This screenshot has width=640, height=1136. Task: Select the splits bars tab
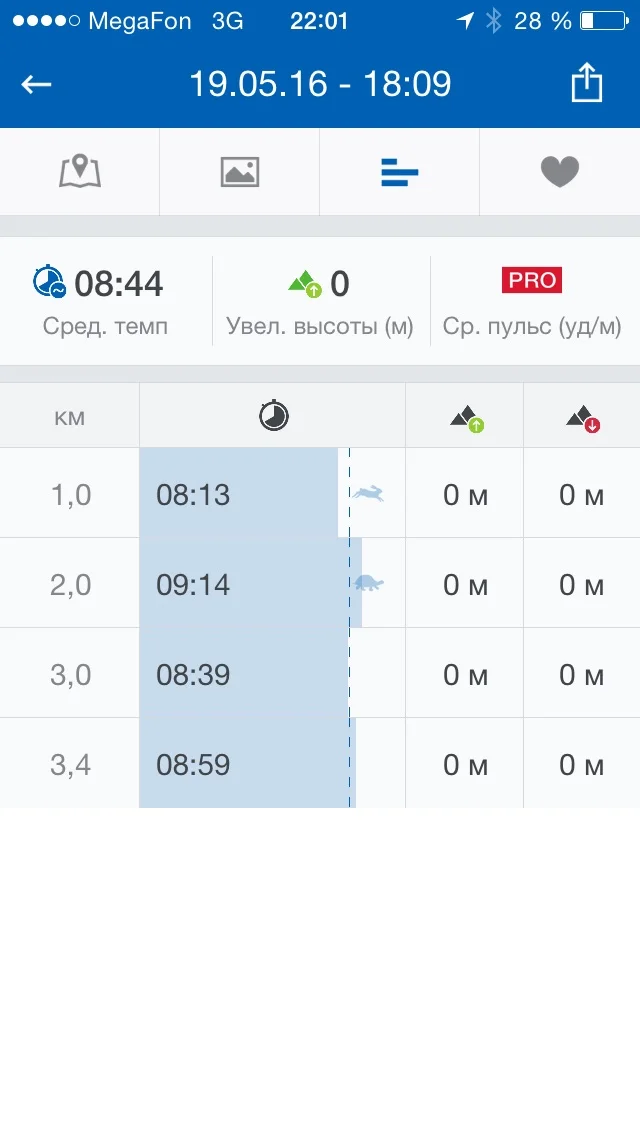(x=400, y=173)
